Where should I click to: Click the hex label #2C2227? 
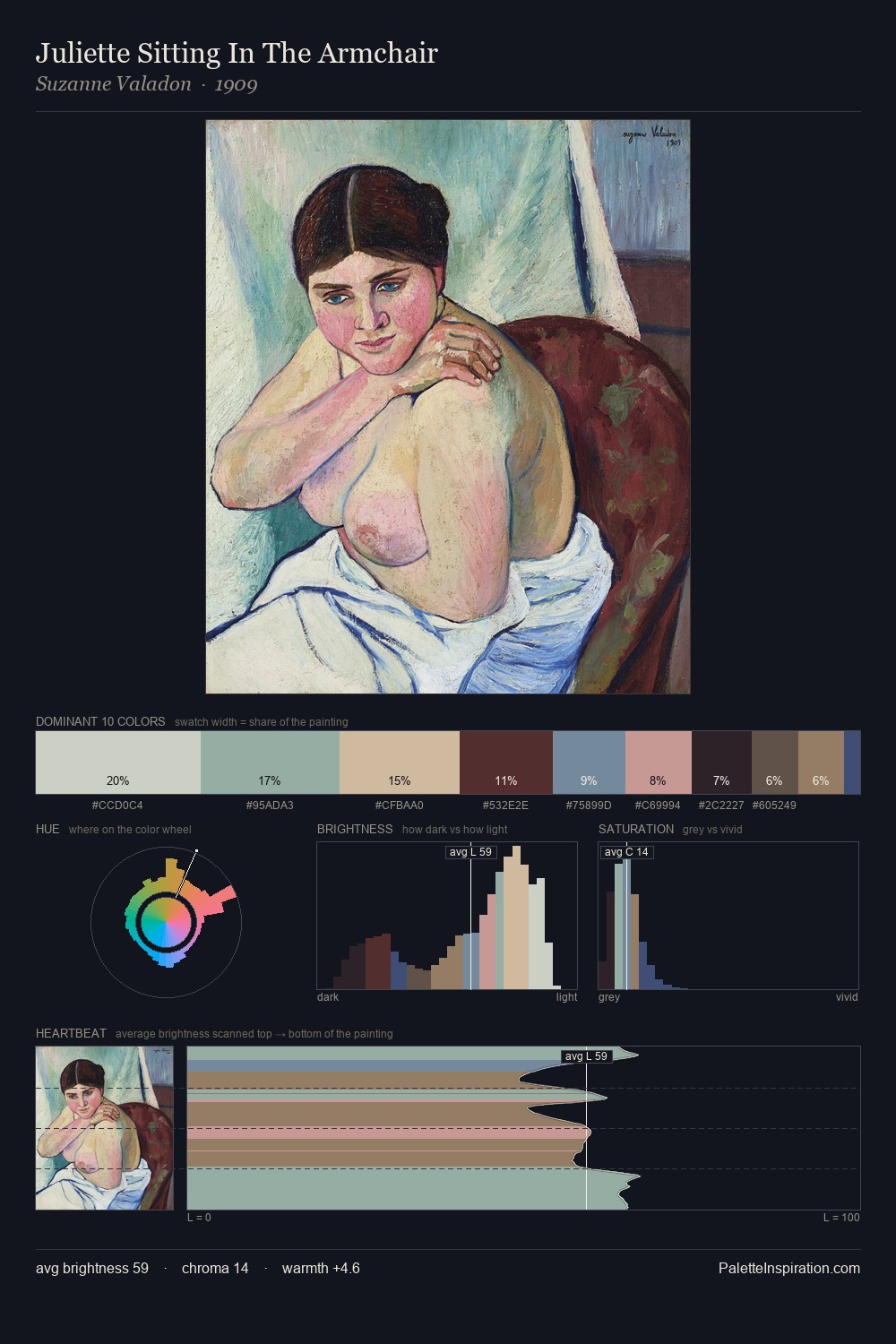point(720,806)
